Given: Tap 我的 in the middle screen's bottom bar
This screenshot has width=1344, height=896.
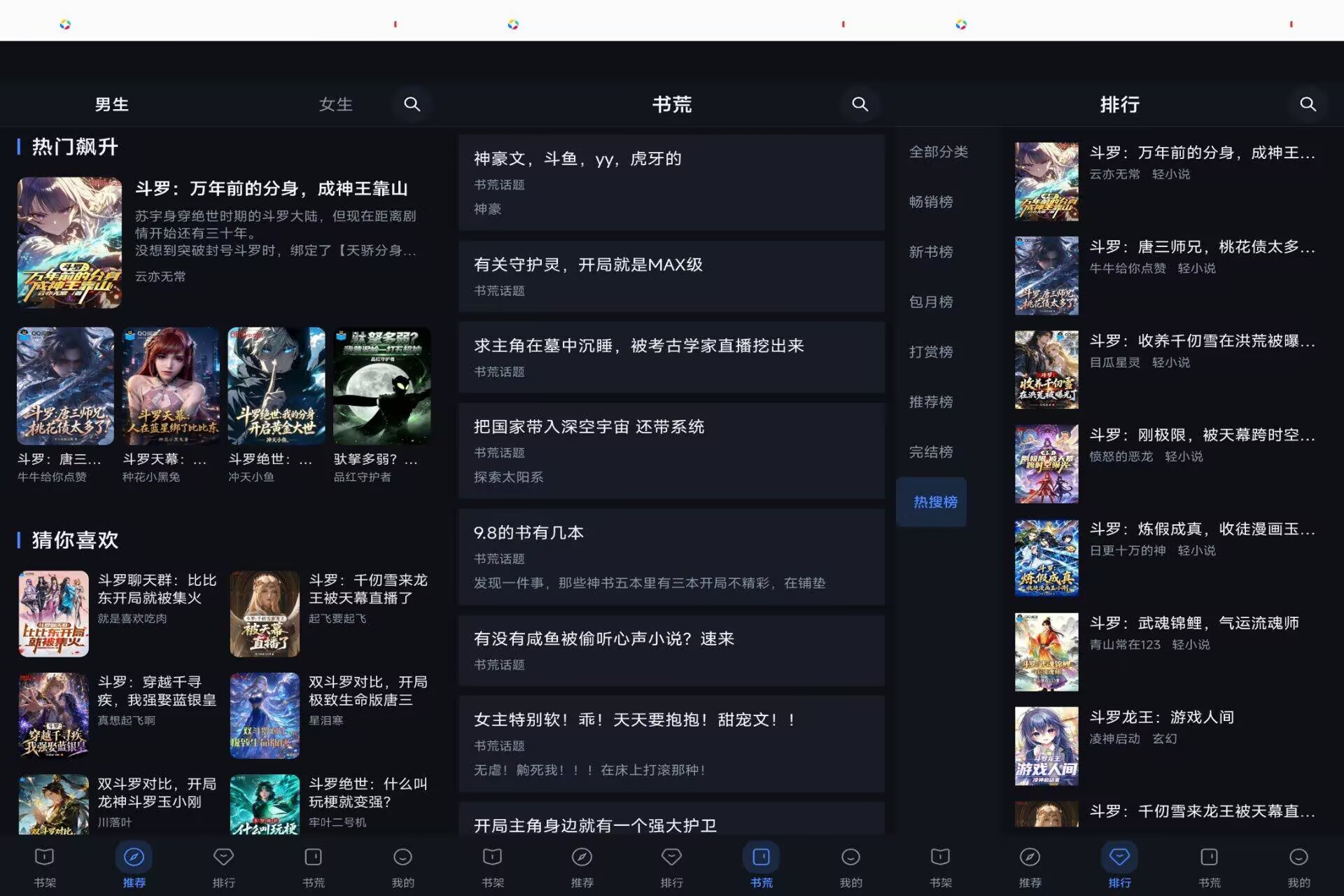Looking at the screenshot, I should click(x=851, y=867).
